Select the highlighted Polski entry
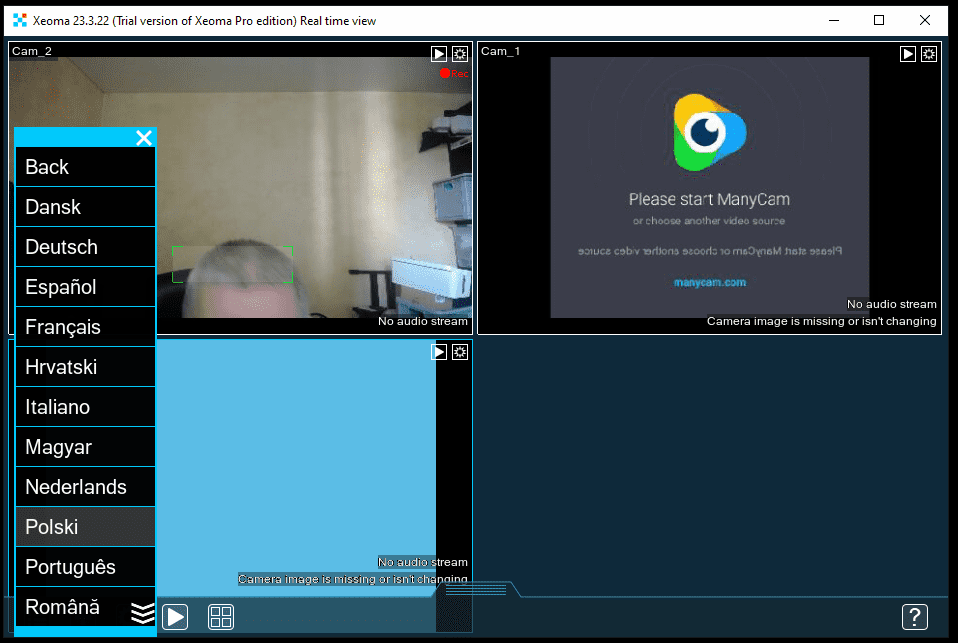This screenshot has width=958, height=643. point(86,527)
